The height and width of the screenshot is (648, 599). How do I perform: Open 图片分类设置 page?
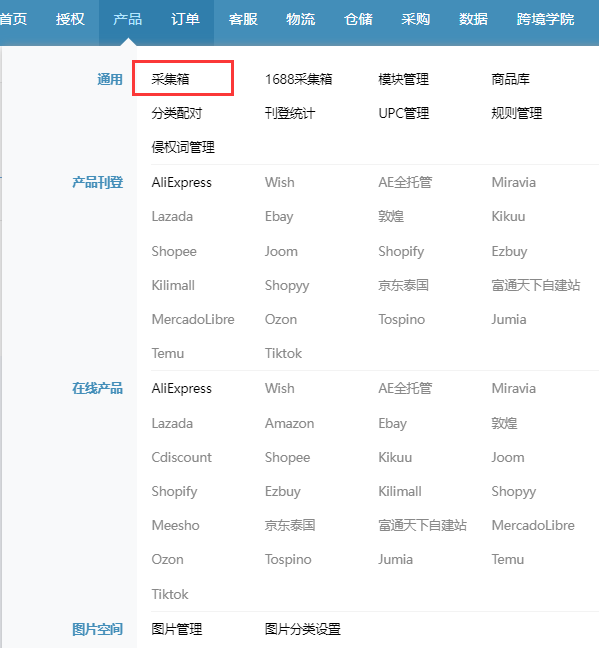303,629
